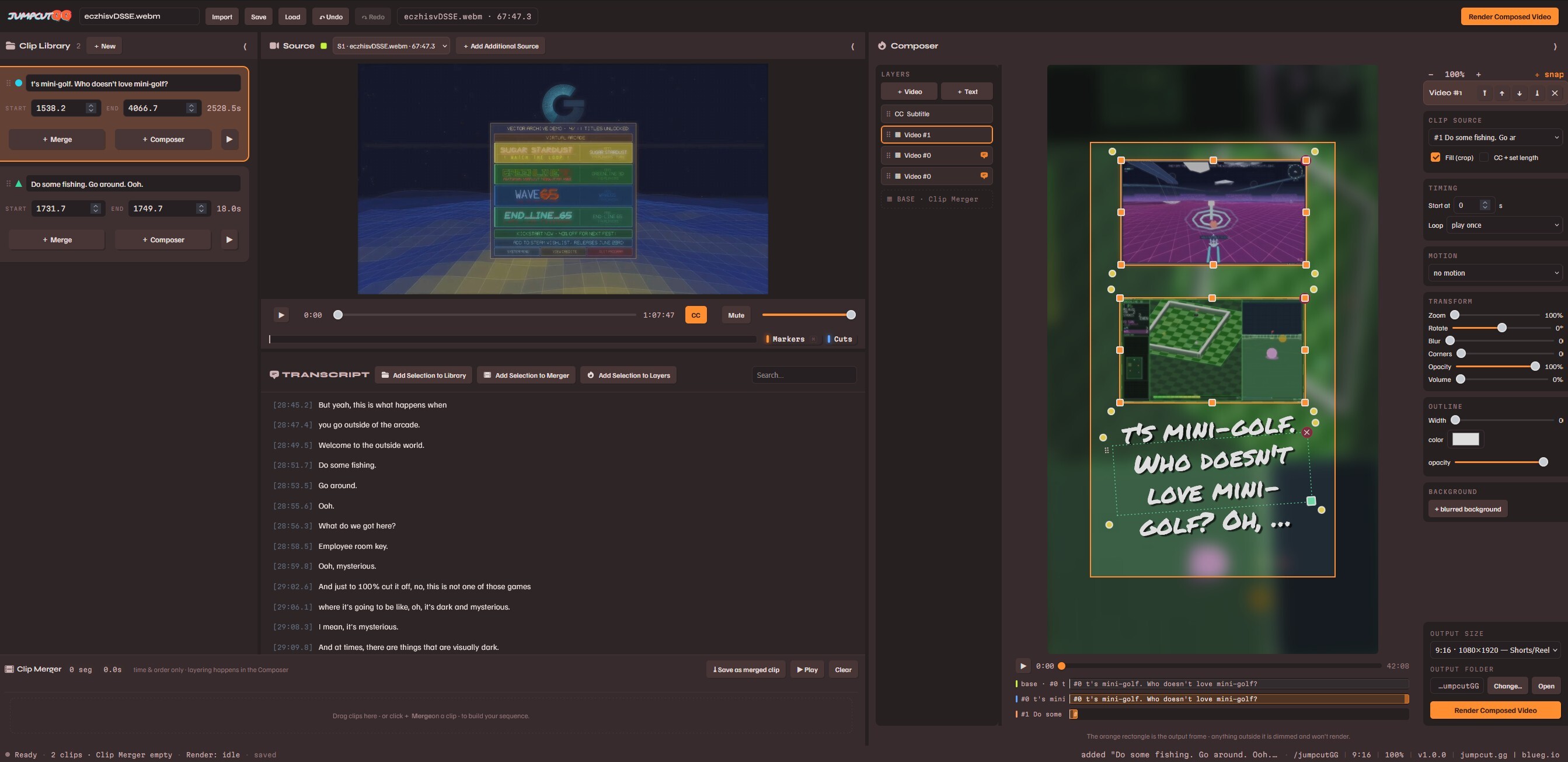Click the film icon on Video #1 layer
Viewport: 1568px width, 762px height.
[898, 134]
